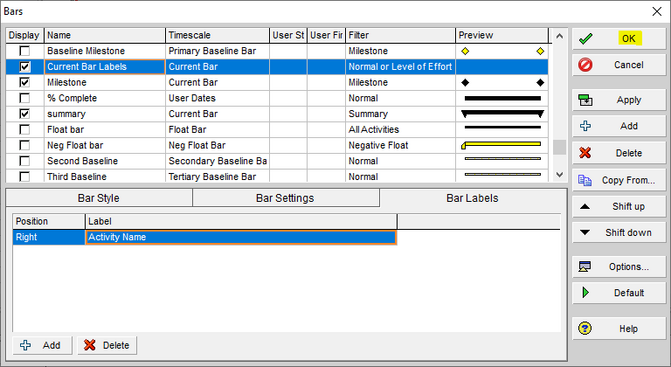This screenshot has height=367, width=671.
Task: Click the red X icon beside Copy From
Action: [585, 153]
